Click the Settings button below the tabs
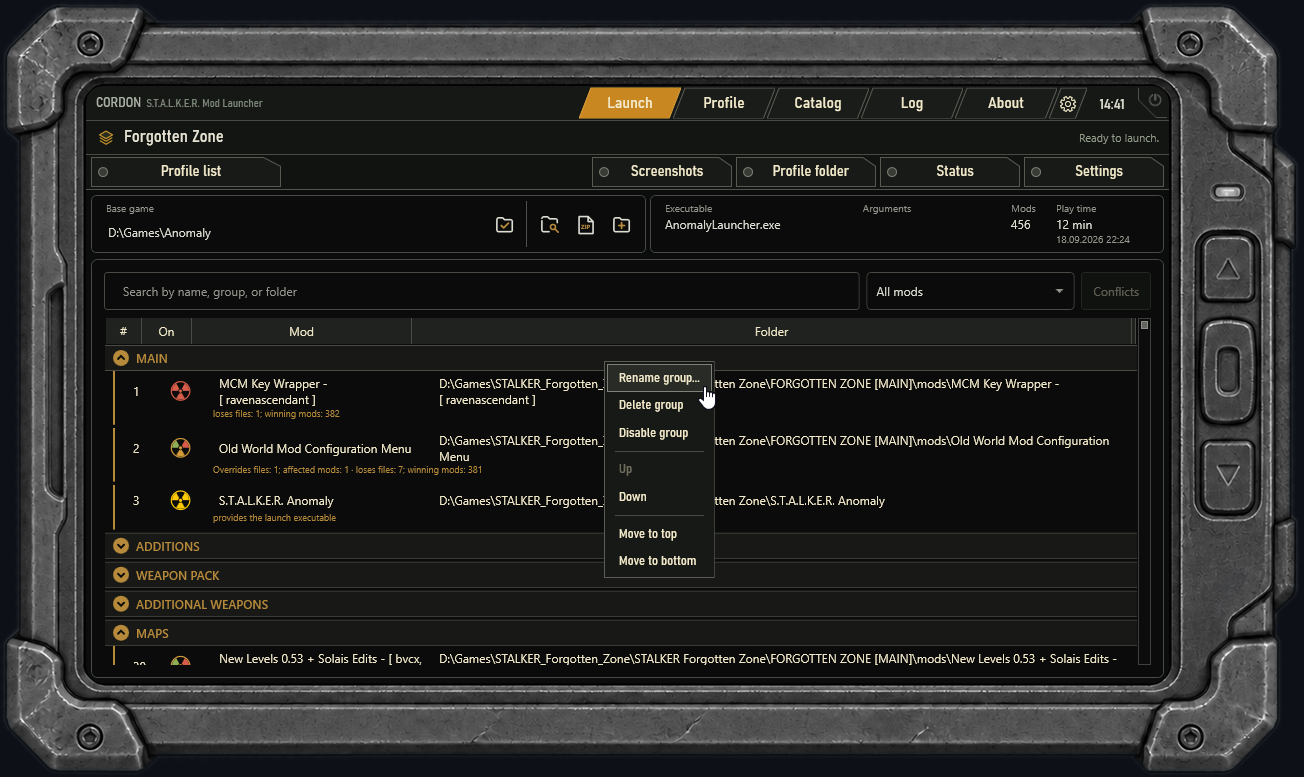Viewport: 1304px width, 777px height. pos(1095,171)
